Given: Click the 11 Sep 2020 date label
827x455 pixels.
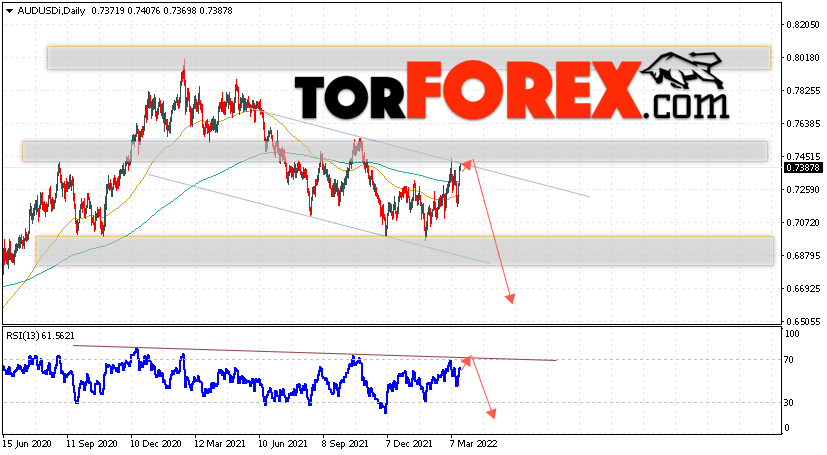Looking at the screenshot, I should coord(92,444).
